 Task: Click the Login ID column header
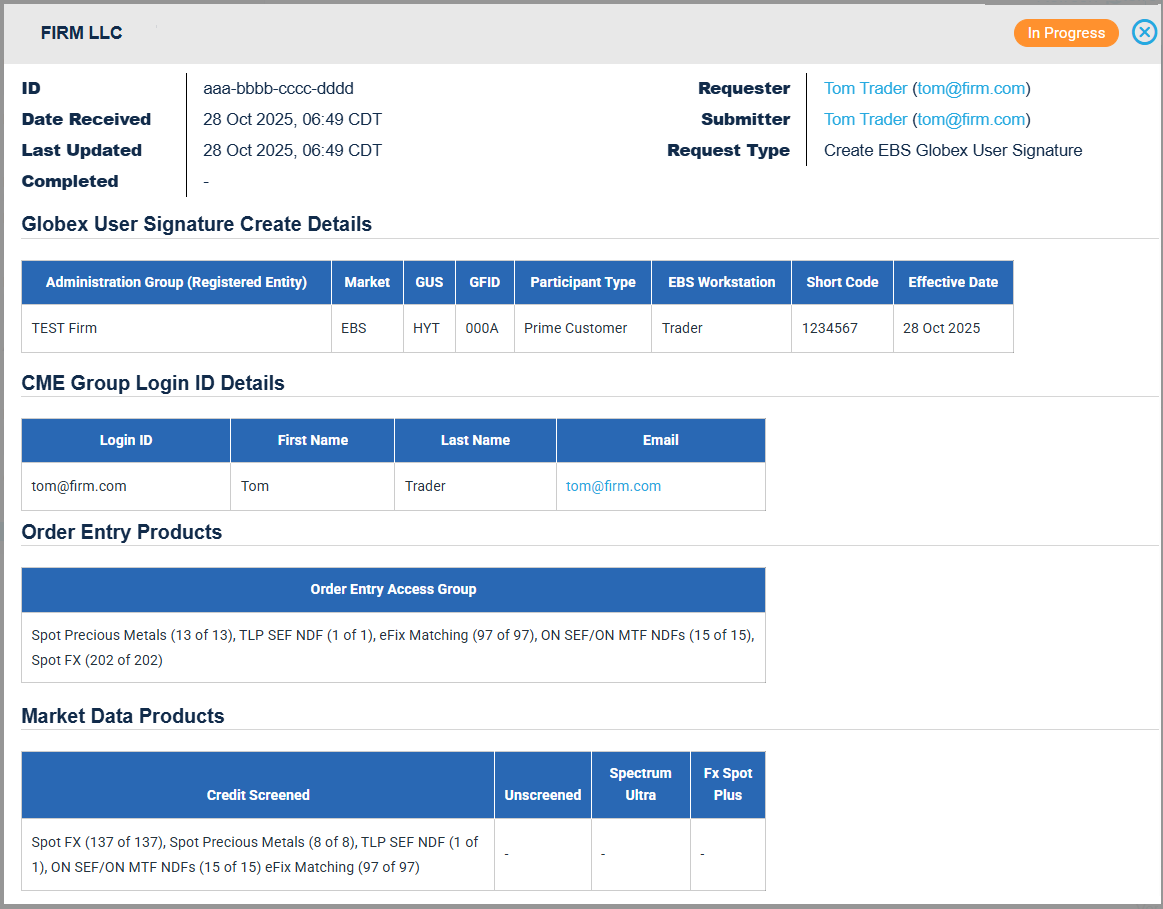click(126, 440)
